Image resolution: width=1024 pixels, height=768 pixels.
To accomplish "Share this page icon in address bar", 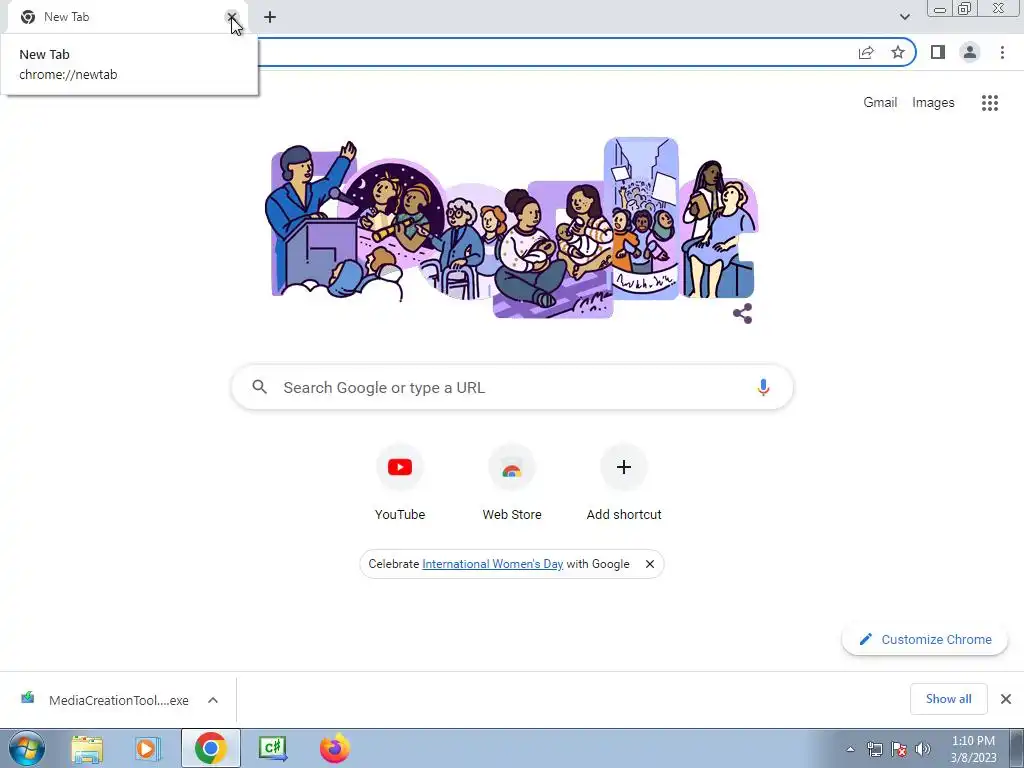I will coord(866,52).
